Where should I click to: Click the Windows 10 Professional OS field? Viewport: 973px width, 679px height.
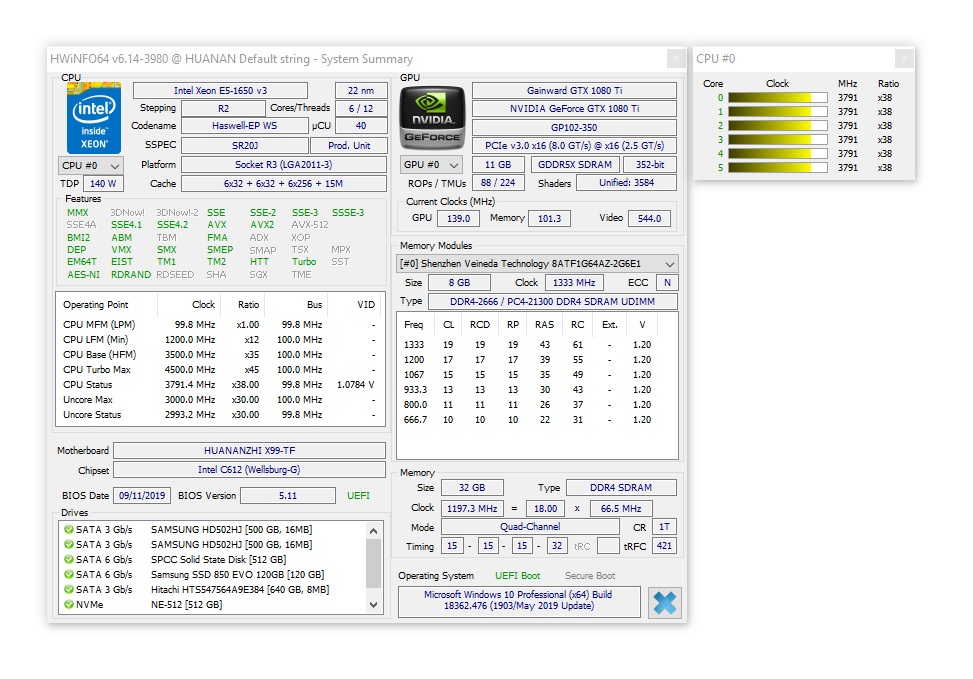tap(519, 600)
